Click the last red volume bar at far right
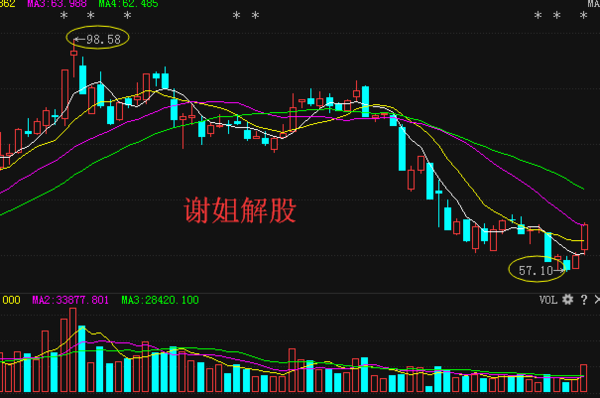Screen dimensions: 600x398 click(584, 378)
